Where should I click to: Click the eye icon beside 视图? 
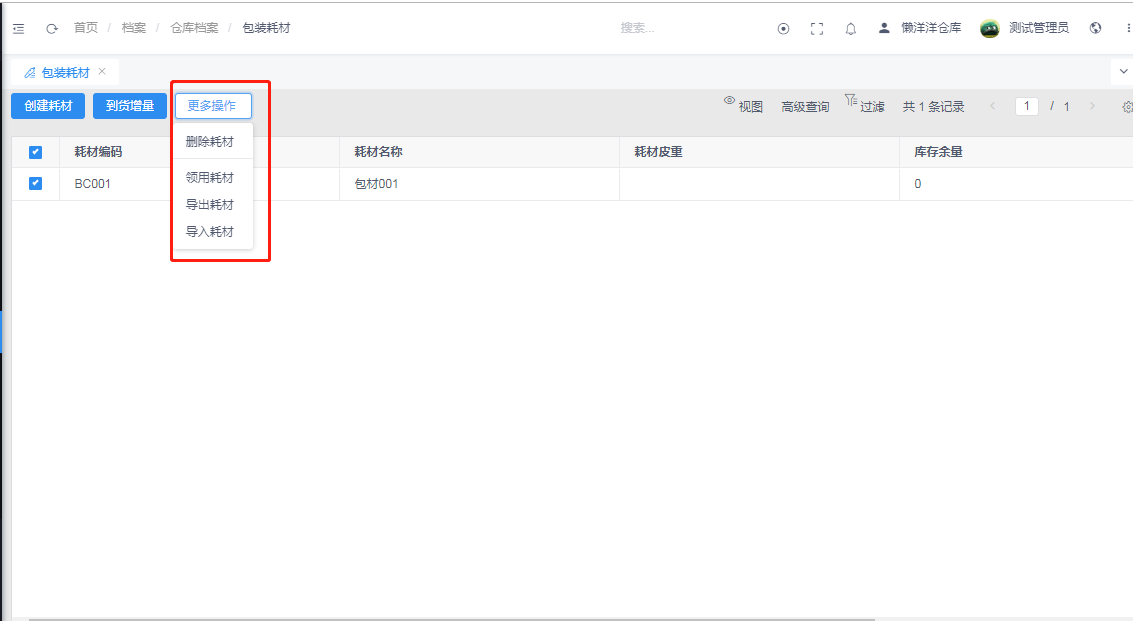coord(730,100)
